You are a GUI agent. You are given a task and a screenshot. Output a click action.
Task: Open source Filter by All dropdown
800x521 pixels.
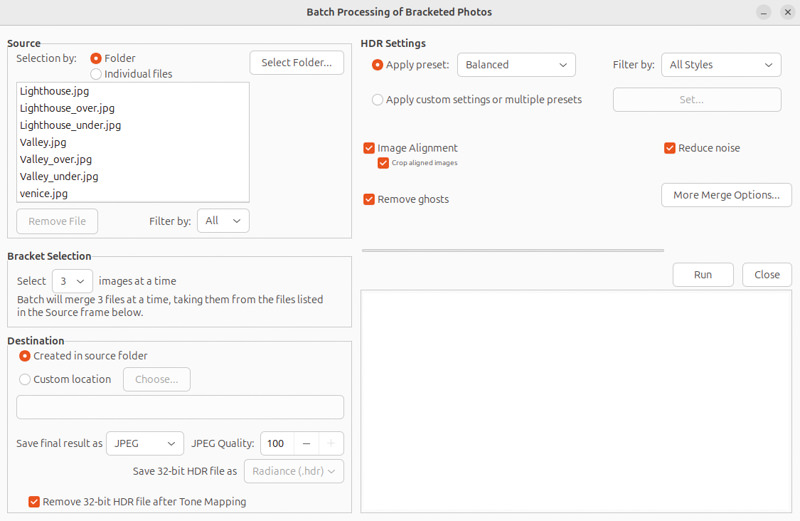[223, 221]
